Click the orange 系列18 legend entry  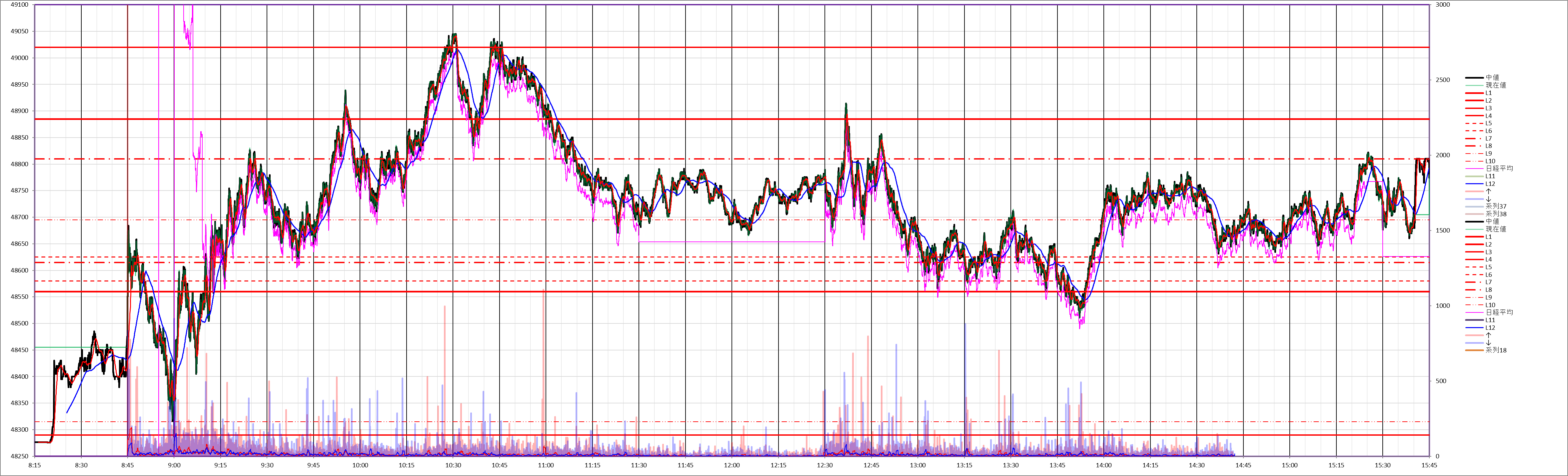coord(1496,350)
